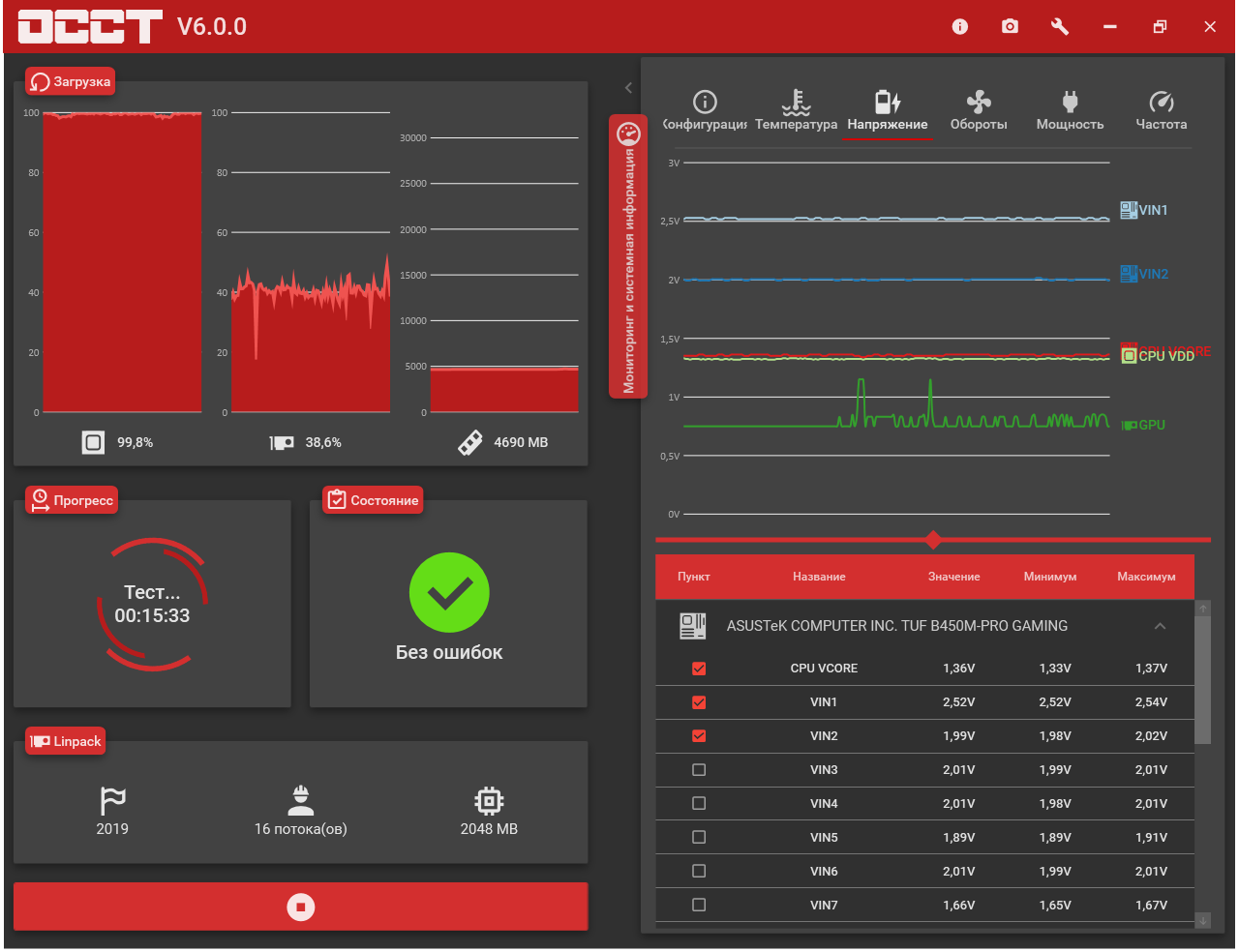The width and height of the screenshot is (1239, 952).
Task: Click the Linpack panel GPU icon
Action: coord(40,742)
